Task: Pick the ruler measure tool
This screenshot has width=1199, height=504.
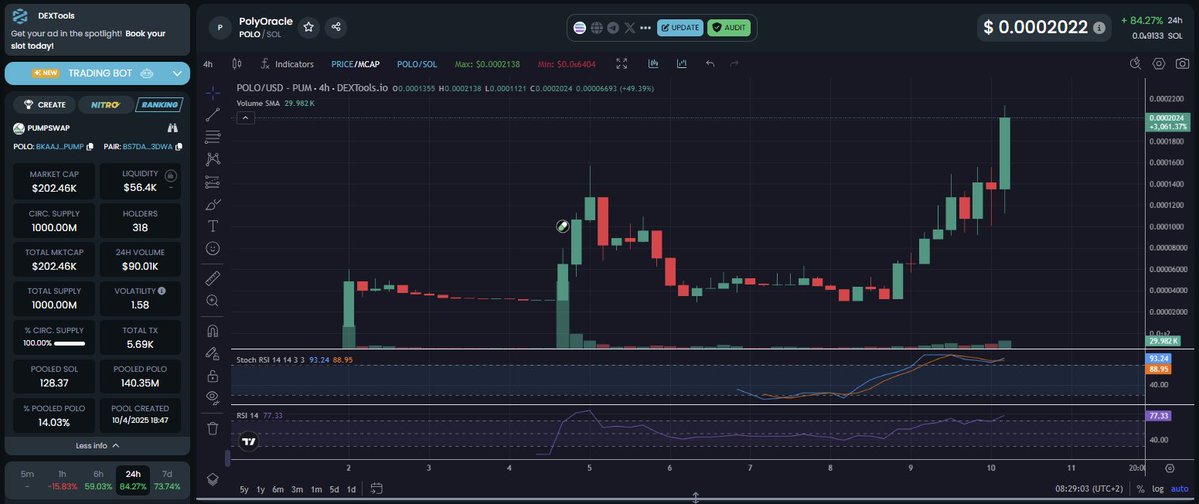Action: click(212, 277)
